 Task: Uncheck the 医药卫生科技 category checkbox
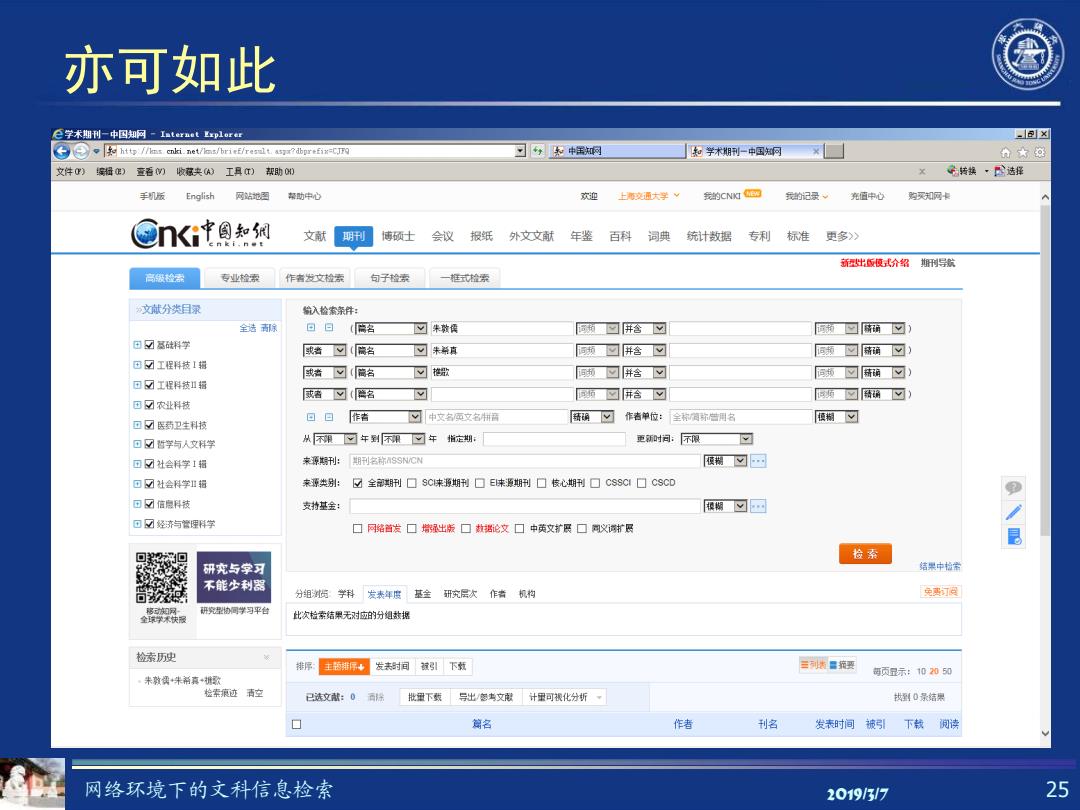[149, 425]
